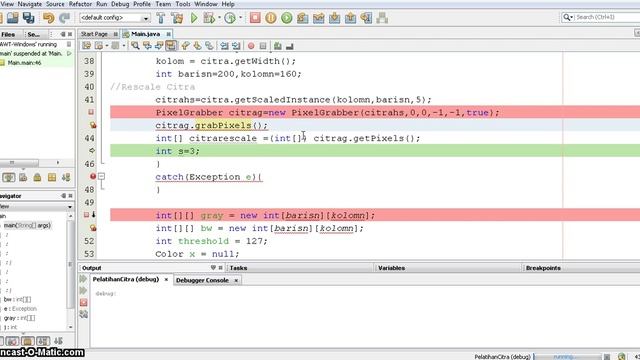This screenshot has height=360, width=640.
Task: Click the Save All toolbar icon
Action: (x=29, y=18)
